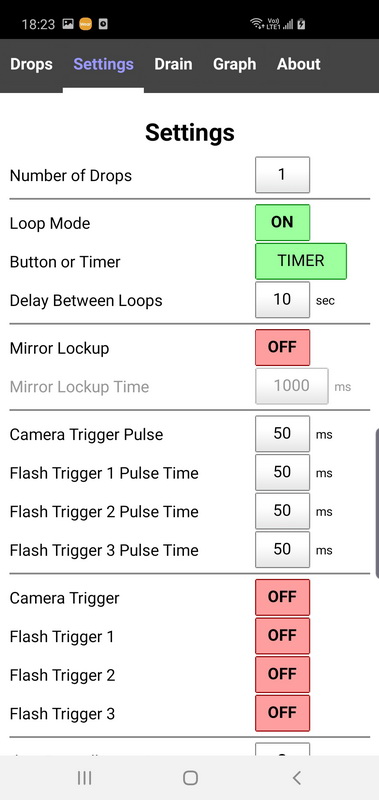Open the Graph tab
The width and height of the screenshot is (379, 800).
click(235, 64)
